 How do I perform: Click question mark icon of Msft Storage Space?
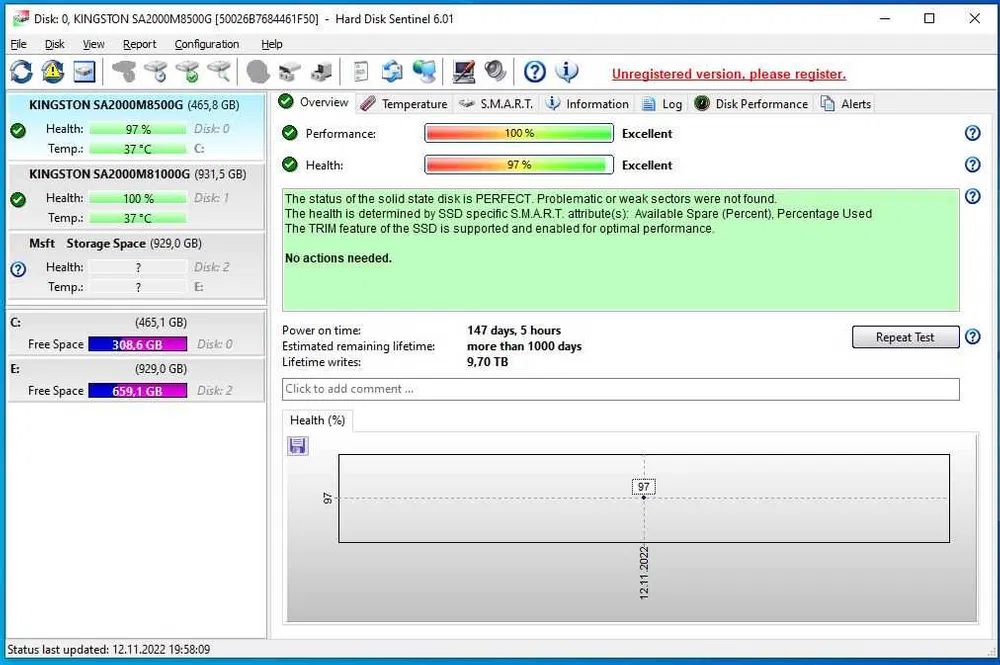click(x=18, y=269)
